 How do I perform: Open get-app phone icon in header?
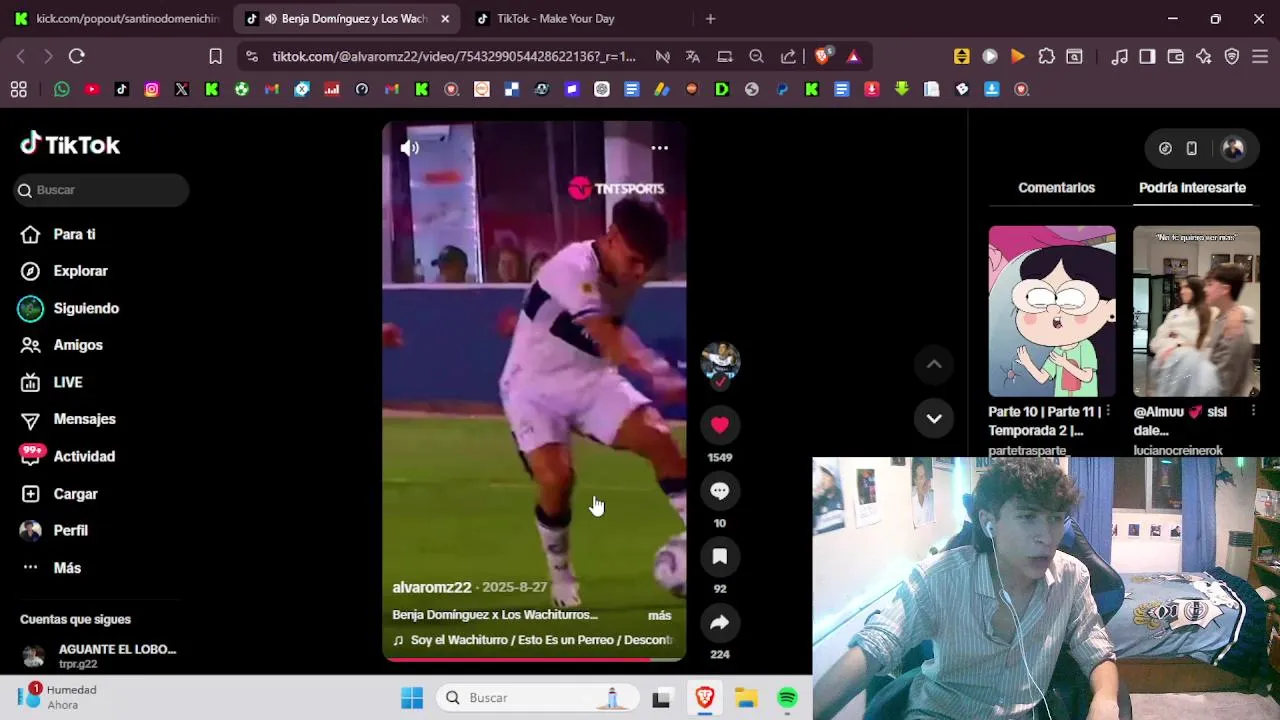coord(1191,148)
